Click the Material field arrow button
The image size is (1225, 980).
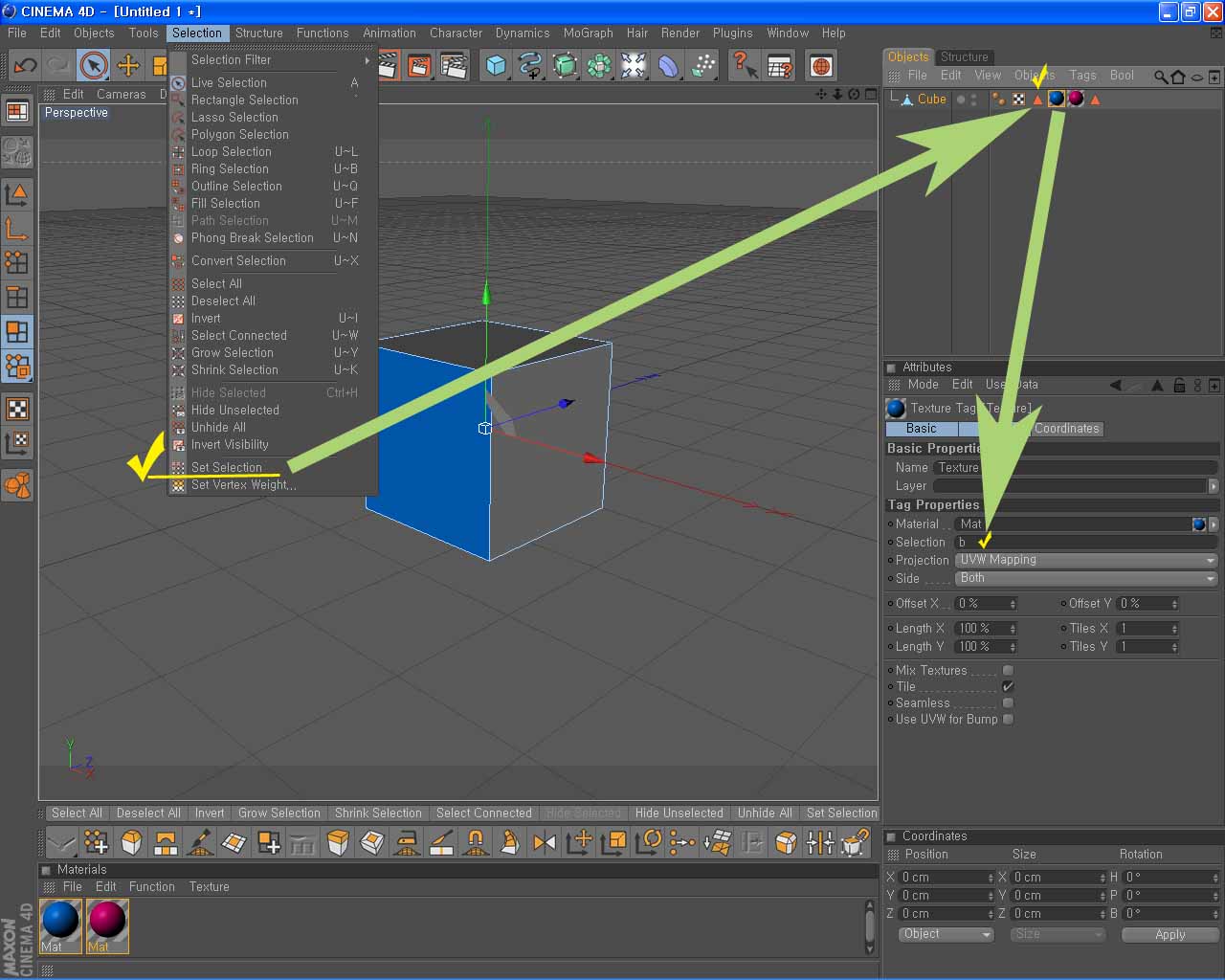[x=1214, y=523]
